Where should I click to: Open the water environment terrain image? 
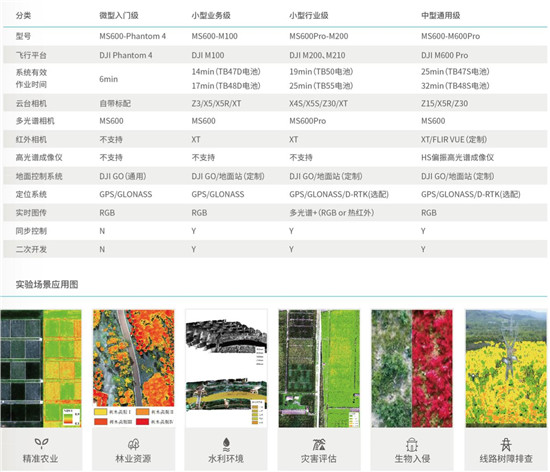point(226,368)
